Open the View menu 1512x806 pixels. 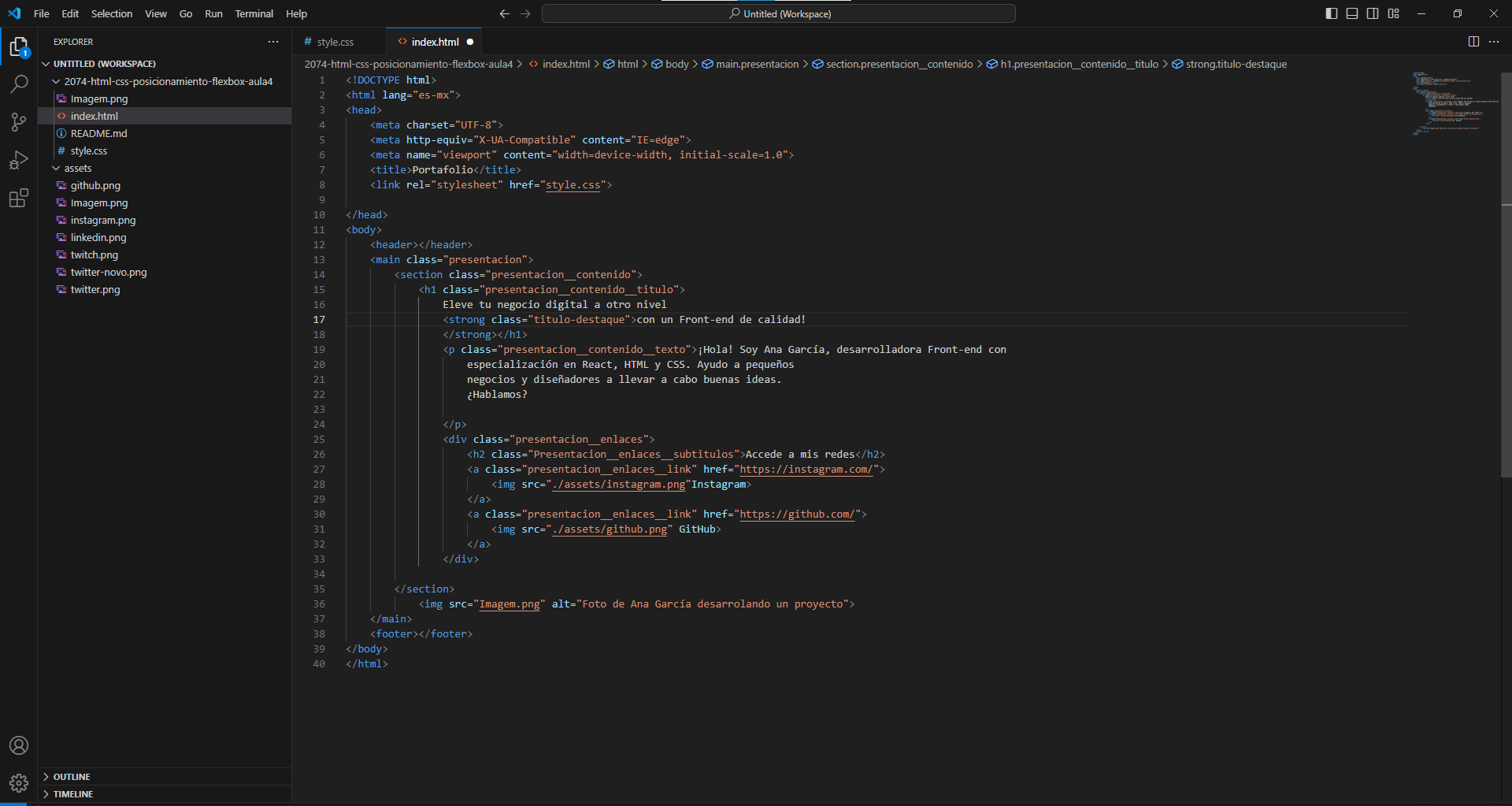point(156,13)
